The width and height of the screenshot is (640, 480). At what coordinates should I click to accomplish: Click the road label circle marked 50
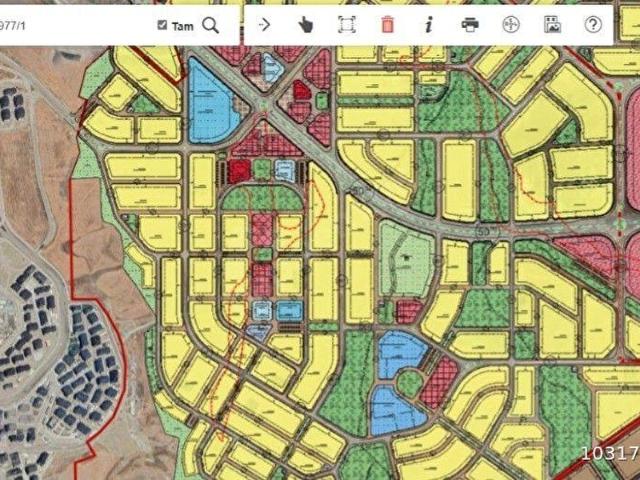355,190
